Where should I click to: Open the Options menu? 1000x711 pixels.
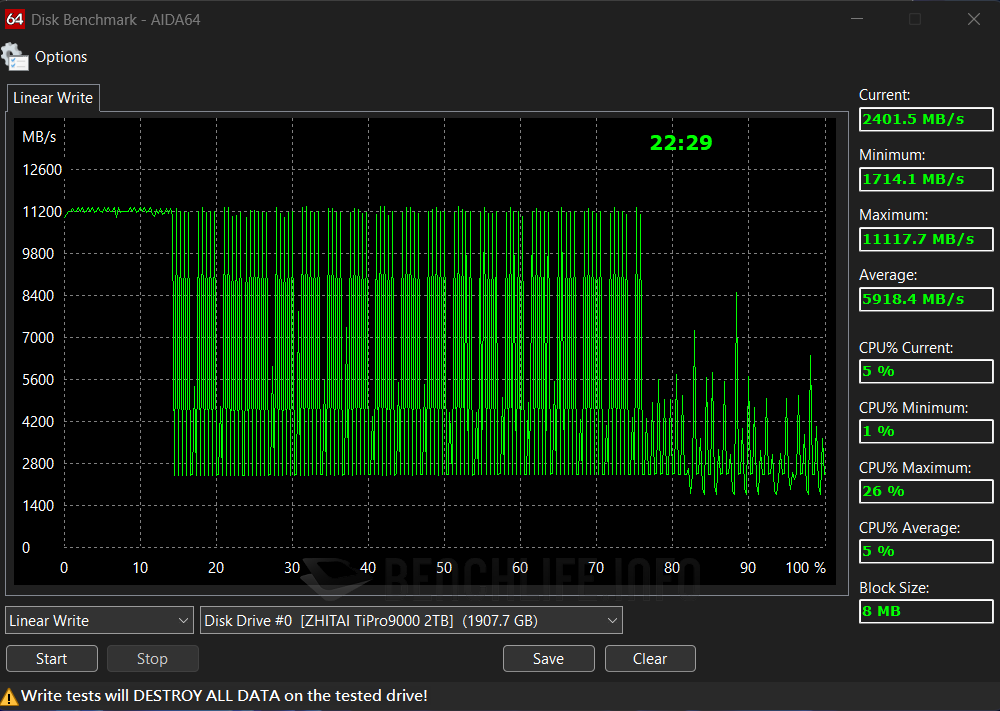click(x=61, y=57)
